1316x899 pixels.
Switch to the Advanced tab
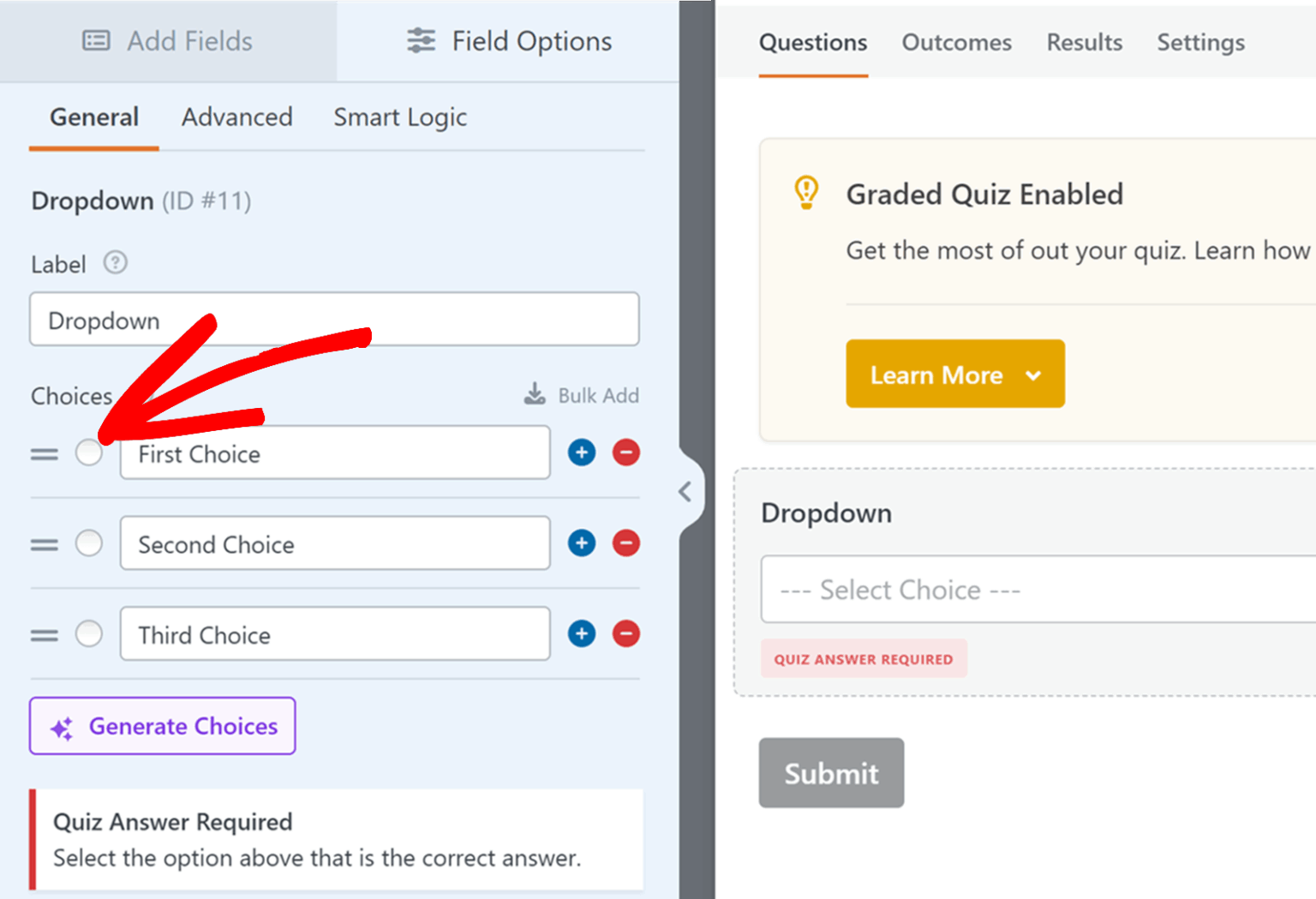(236, 117)
